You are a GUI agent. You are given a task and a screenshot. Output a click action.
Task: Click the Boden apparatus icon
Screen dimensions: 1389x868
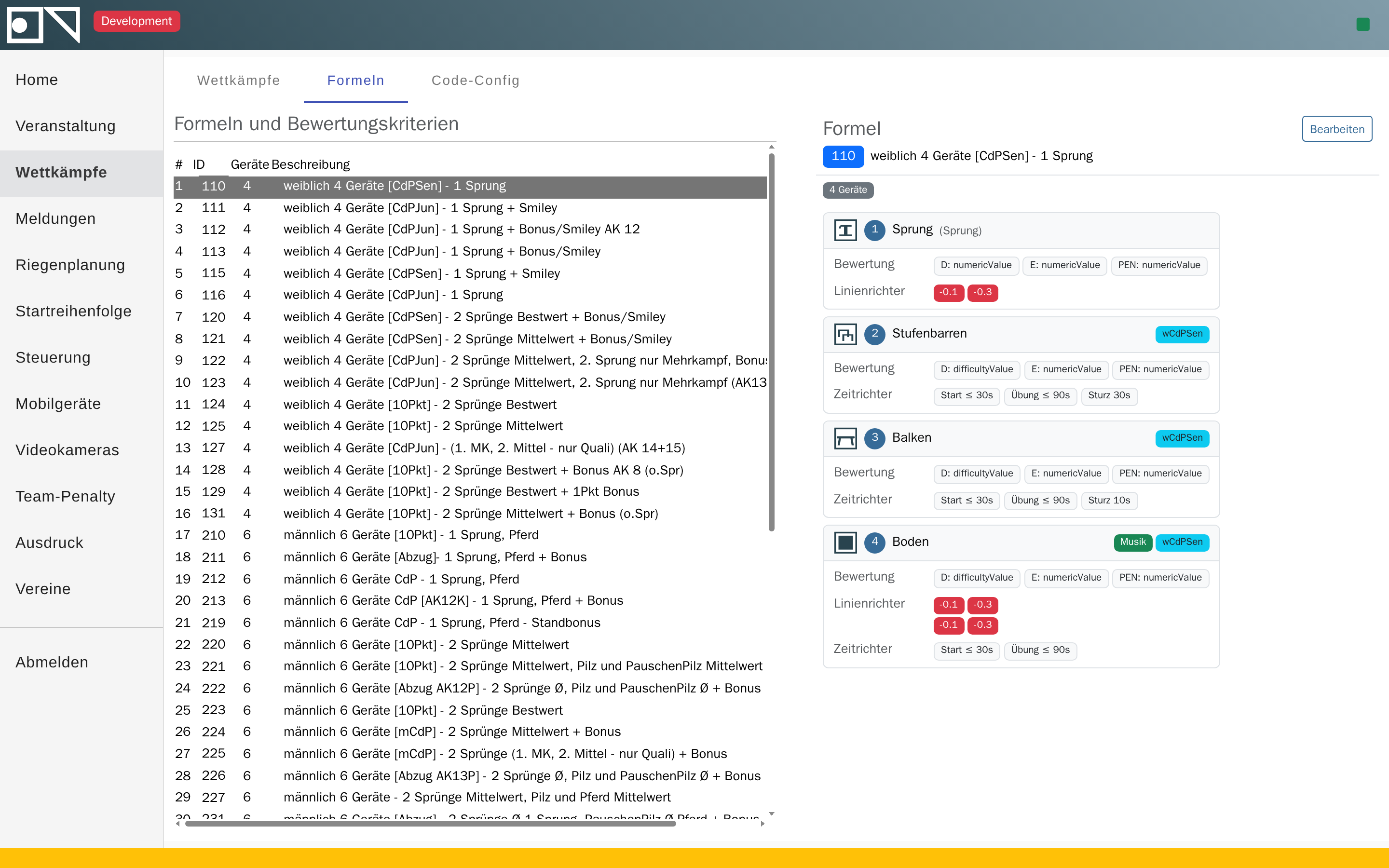point(845,542)
